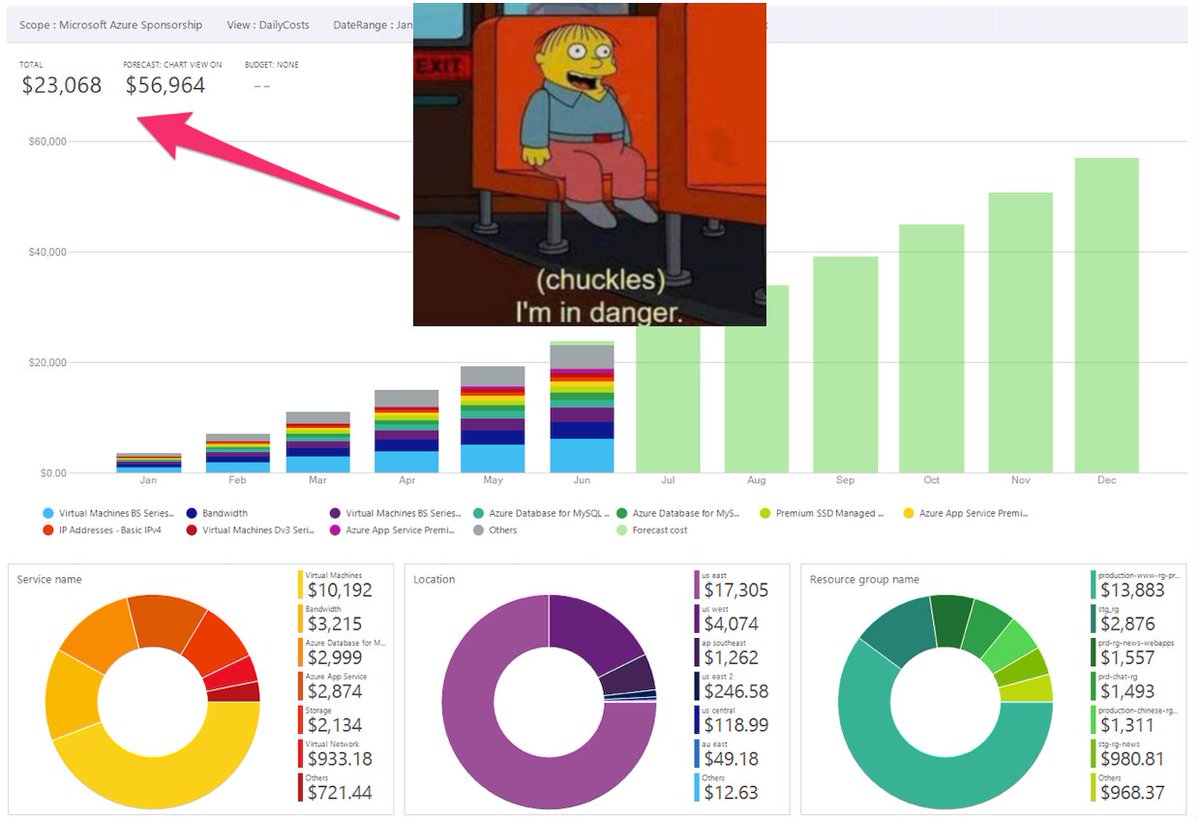Select Virtual Machines $10,192 in Service name
This screenshot has width=1200, height=820.
coord(338,584)
